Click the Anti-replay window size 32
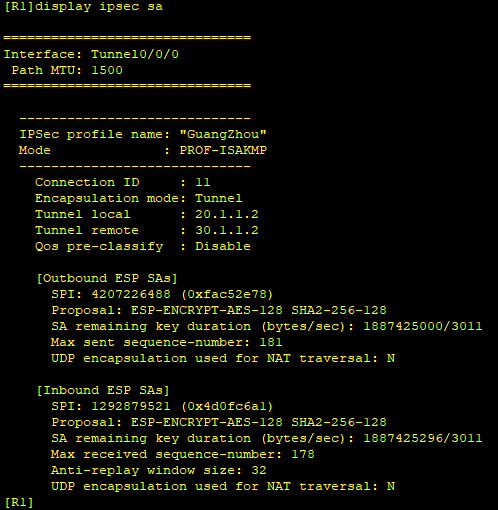 click(159, 470)
